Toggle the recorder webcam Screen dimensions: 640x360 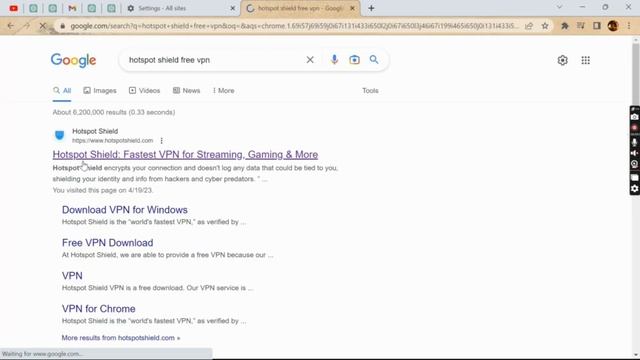[x=634, y=164]
